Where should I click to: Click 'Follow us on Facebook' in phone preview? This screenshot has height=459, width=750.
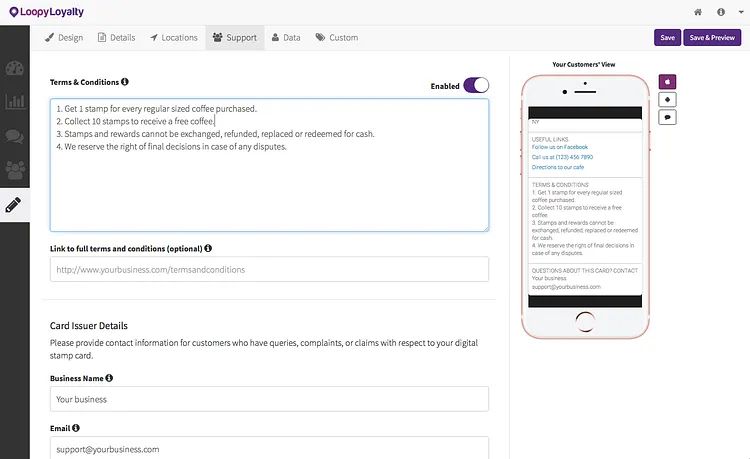pos(560,147)
